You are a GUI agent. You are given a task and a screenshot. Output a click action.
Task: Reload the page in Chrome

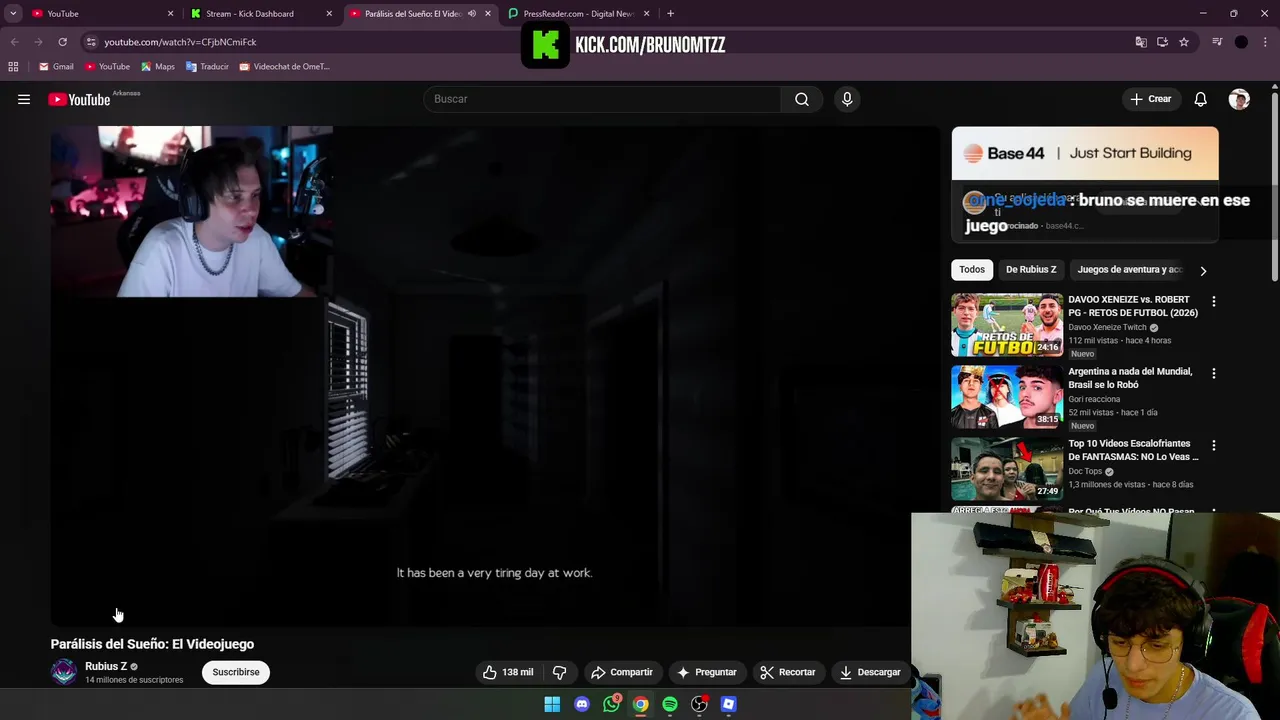click(62, 42)
